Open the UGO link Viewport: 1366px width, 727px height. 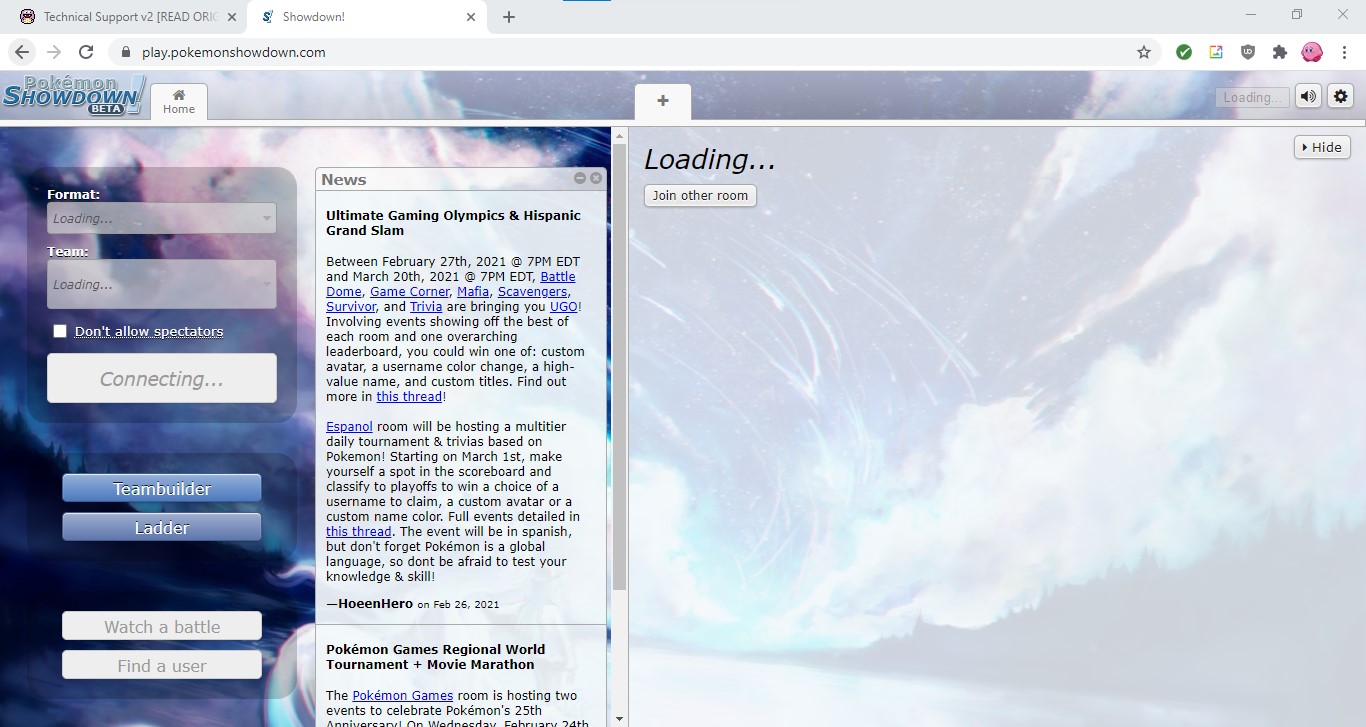click(563, 307)
